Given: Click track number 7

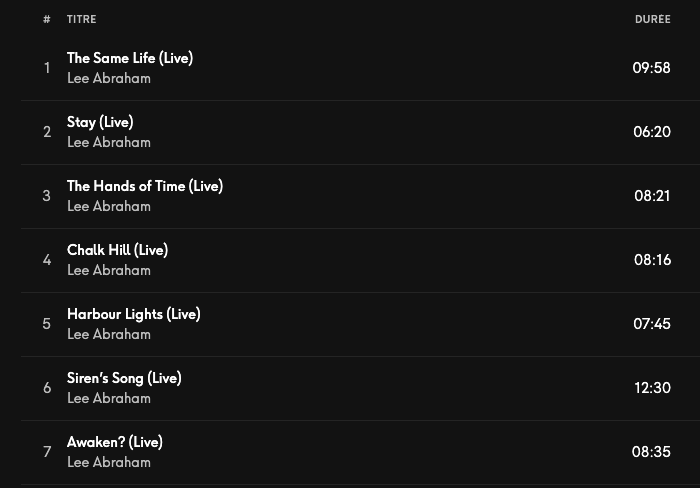Looking at the screenshot, I should click(46, 452).
